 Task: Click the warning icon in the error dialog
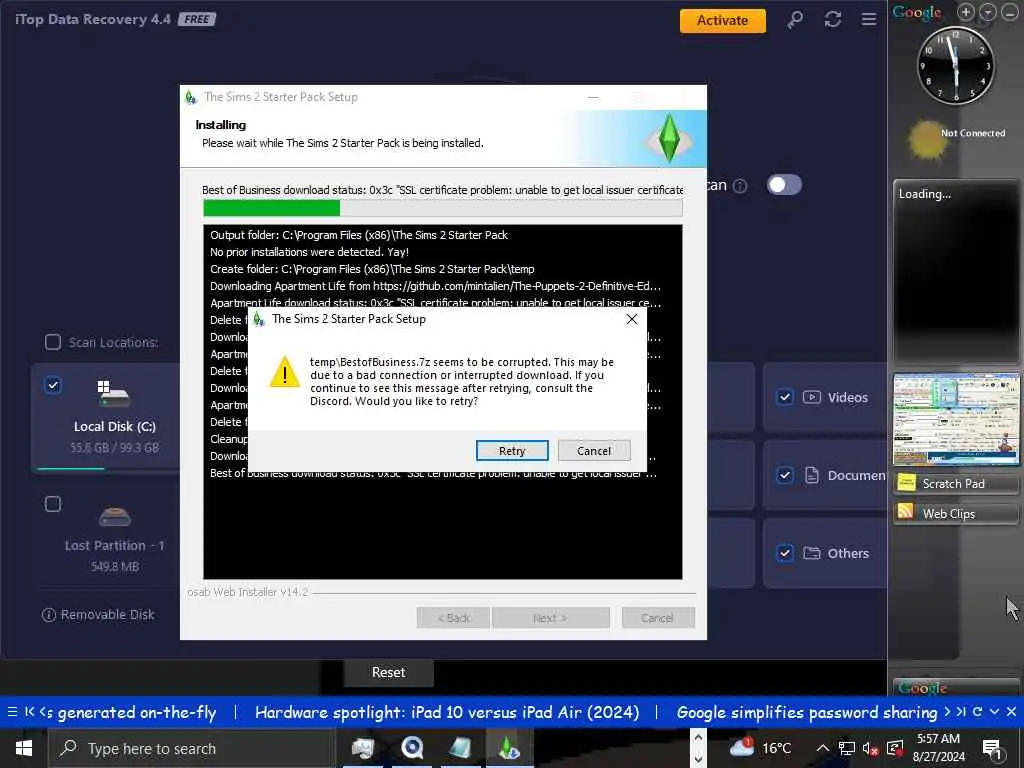coord(285,372)
